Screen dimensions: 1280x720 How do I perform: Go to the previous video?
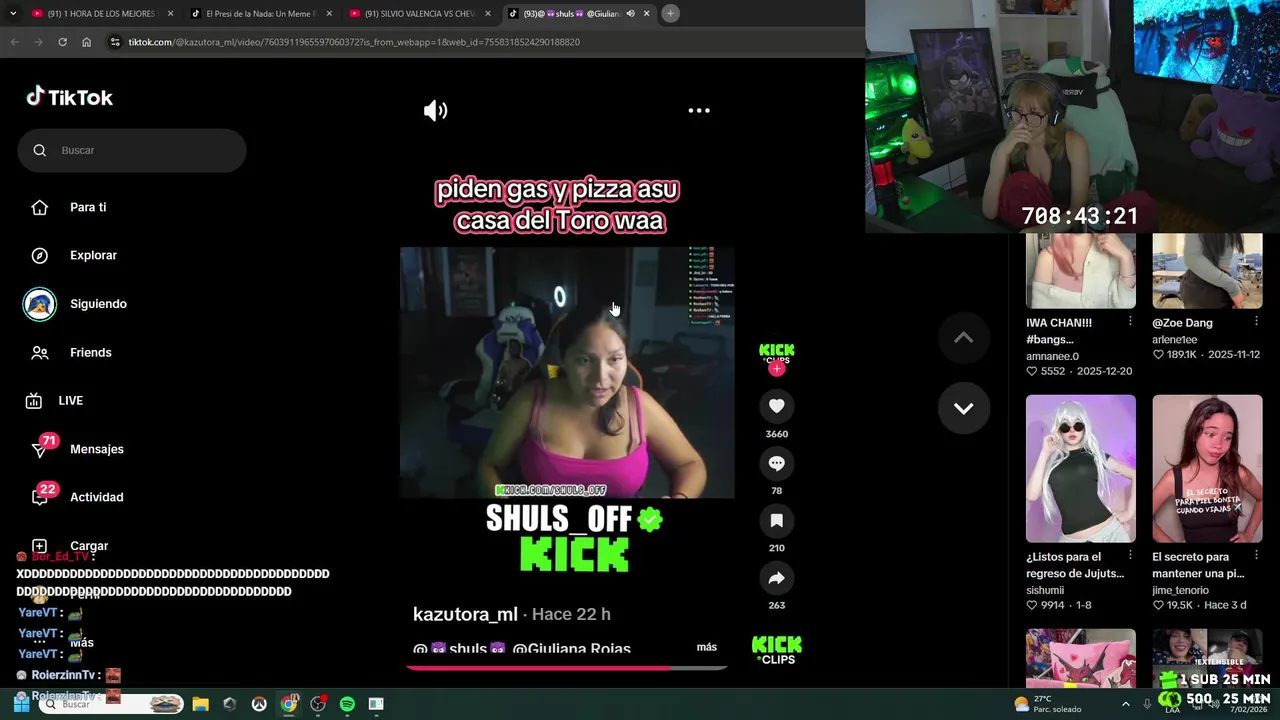[963, 338]
